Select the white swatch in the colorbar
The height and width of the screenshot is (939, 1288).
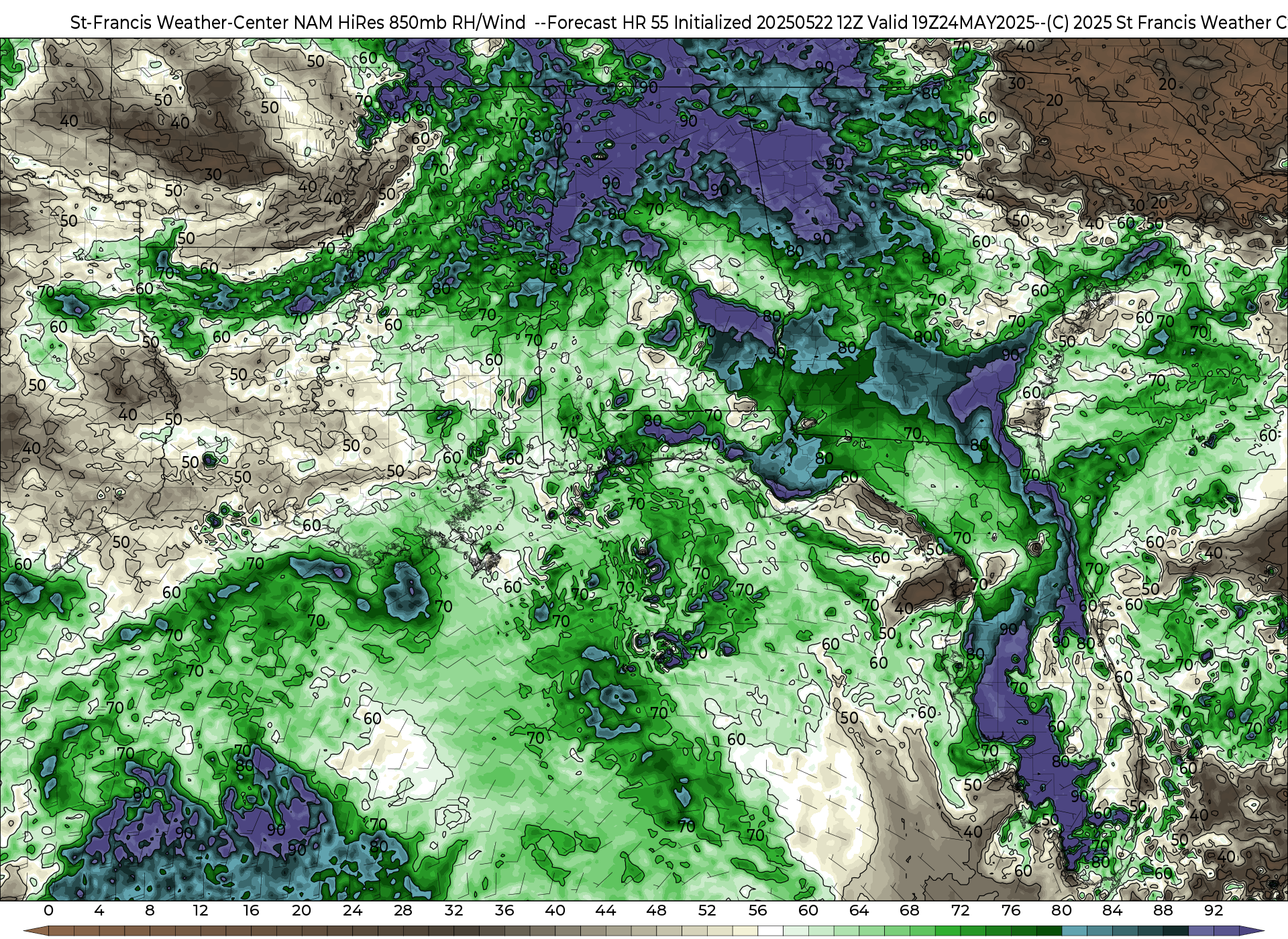[770, 931]
